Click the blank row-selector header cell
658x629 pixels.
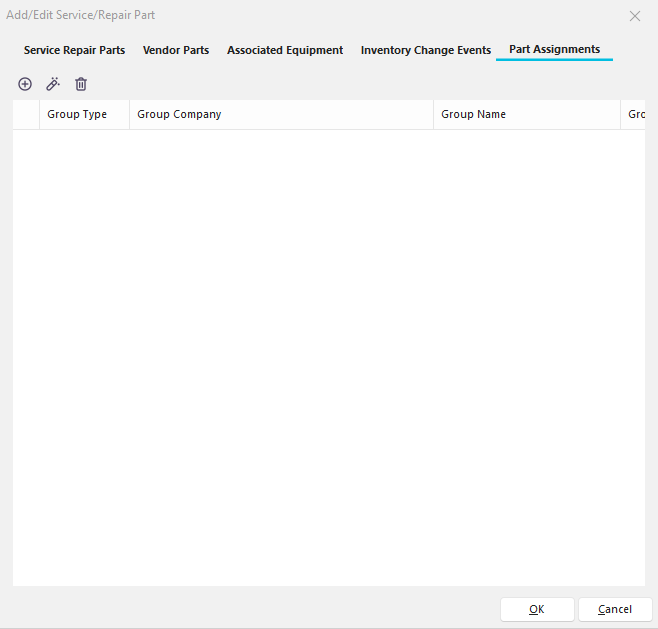tap(26, 114)
